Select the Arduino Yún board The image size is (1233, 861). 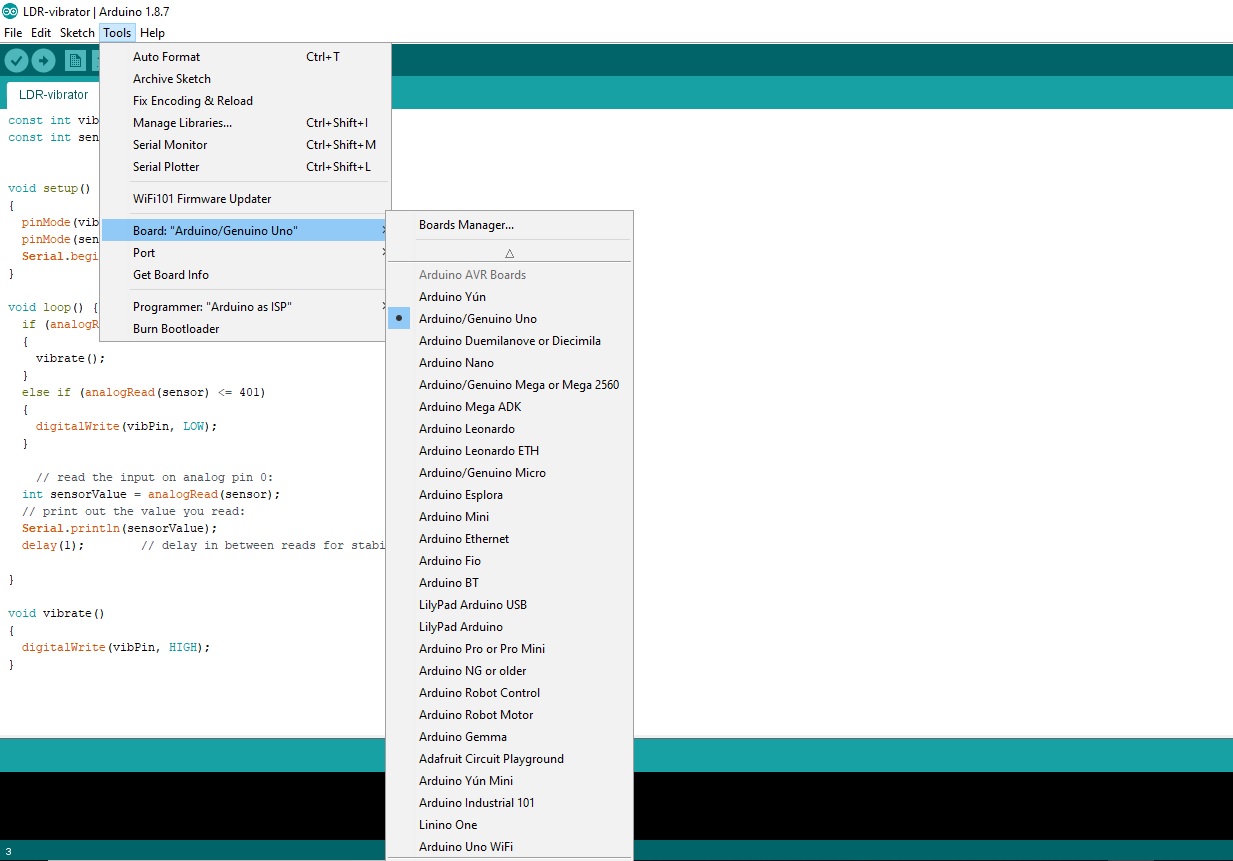click(x=509, y=297)
